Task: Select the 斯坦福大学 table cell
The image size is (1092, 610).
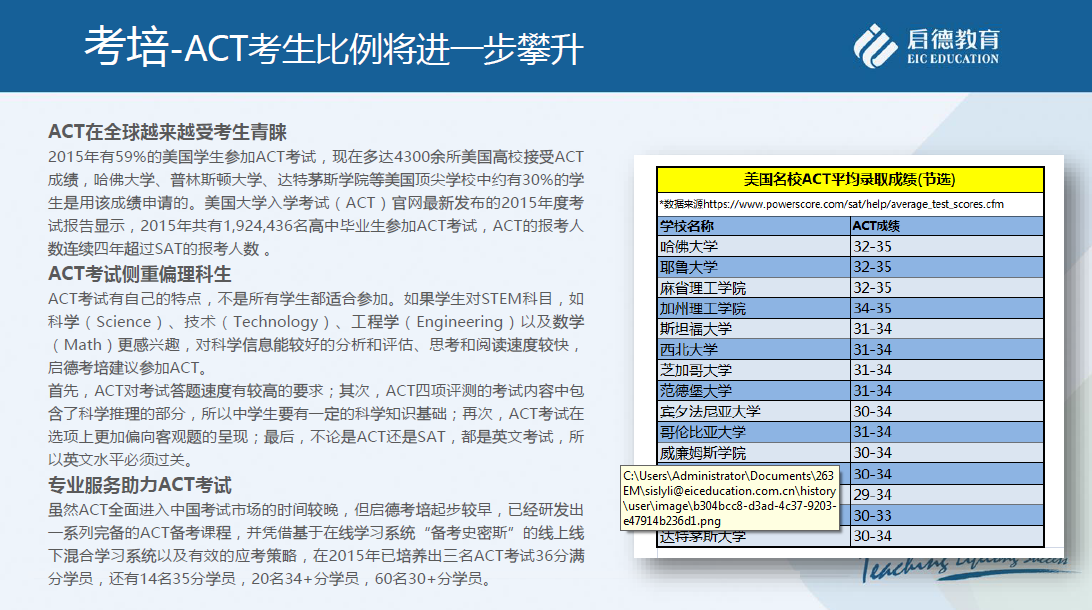Action: [696, 329]
